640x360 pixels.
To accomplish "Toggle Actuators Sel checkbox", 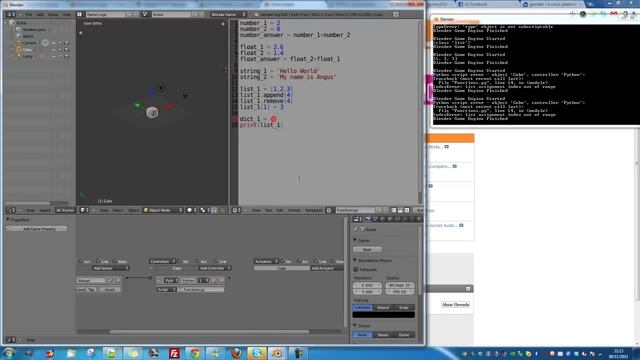I will point(282,261).
